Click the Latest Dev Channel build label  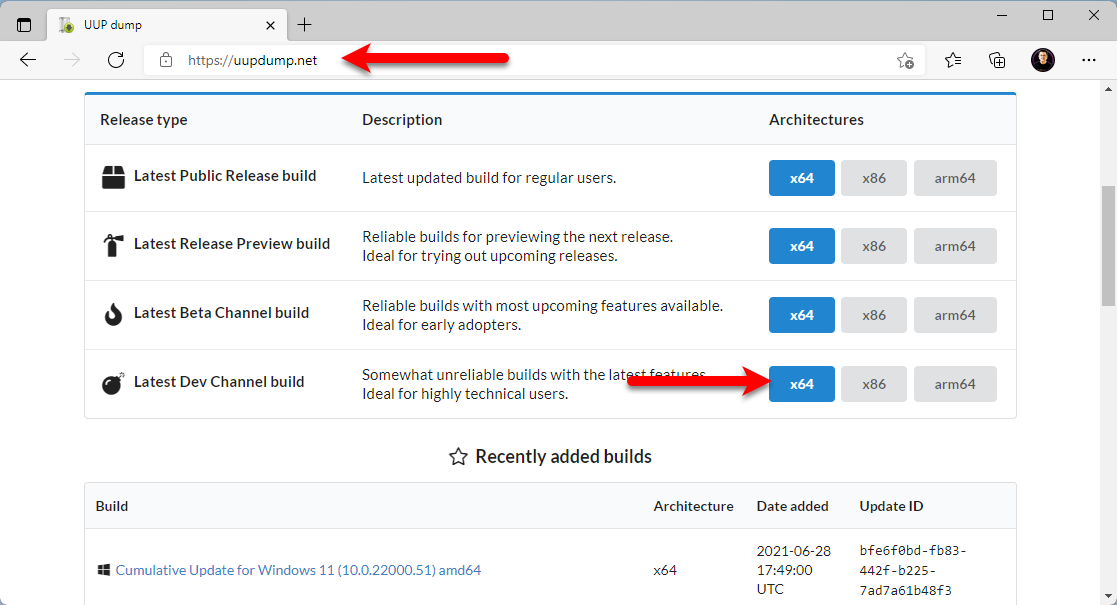point(219,382)
